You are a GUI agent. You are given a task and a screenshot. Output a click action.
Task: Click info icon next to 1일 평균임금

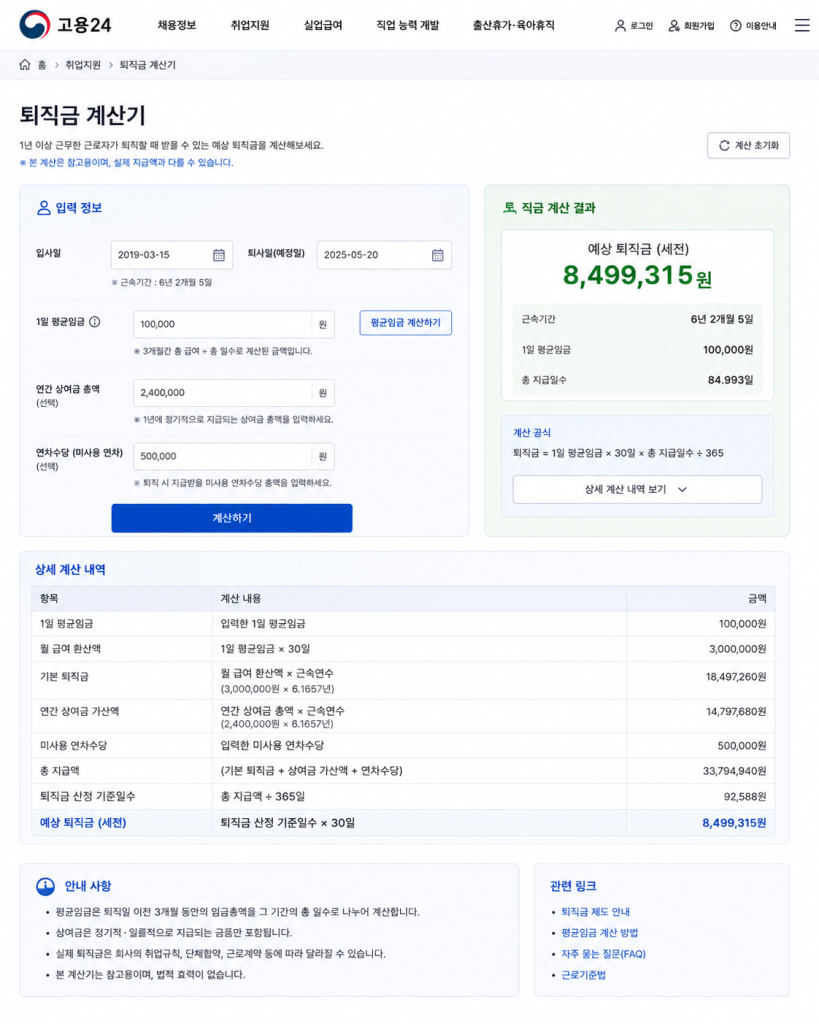coord(95,322)
